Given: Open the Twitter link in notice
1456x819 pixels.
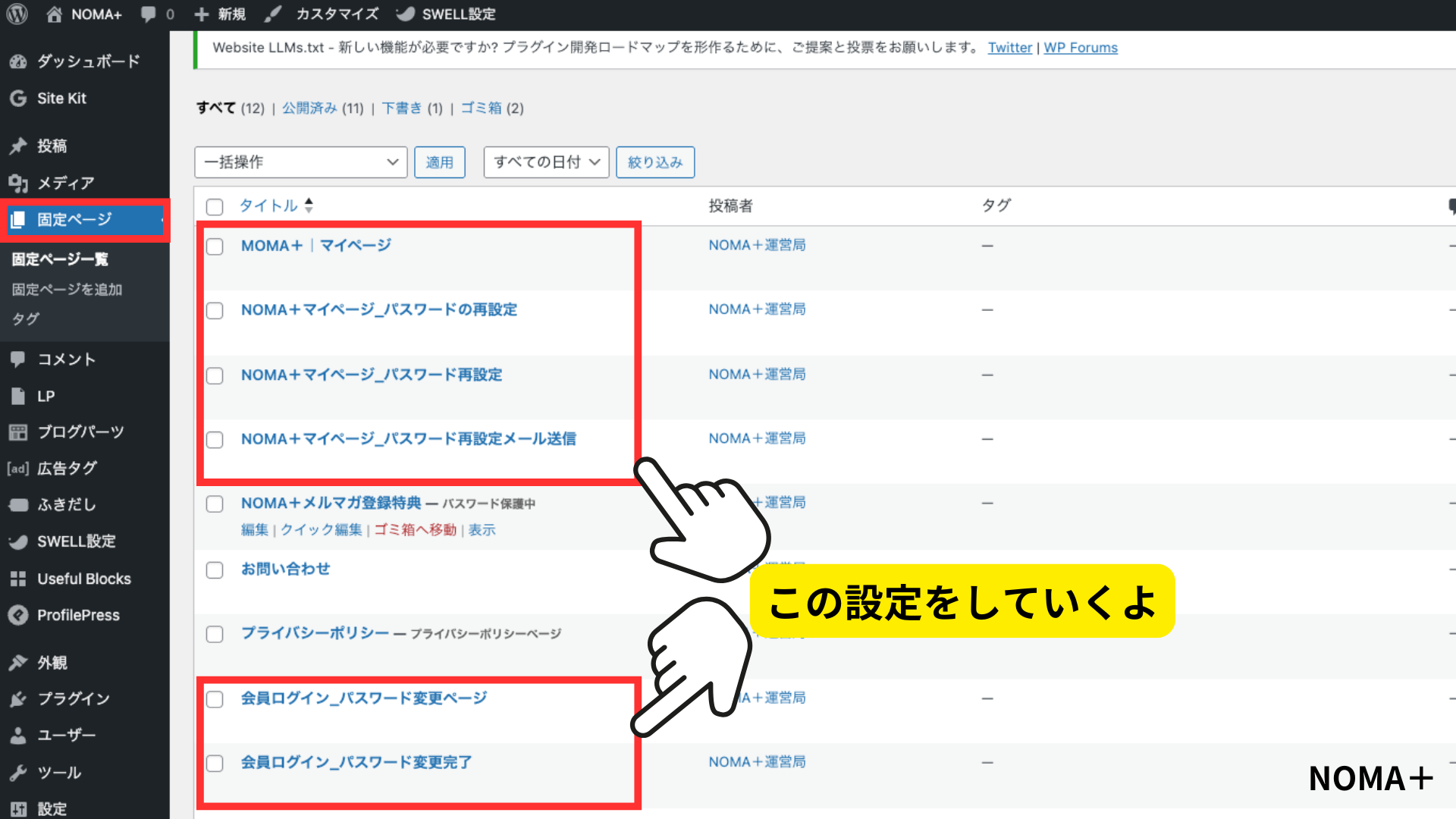Looking at the screenshot, I should pyautogui.click(x=1010, y=48).
